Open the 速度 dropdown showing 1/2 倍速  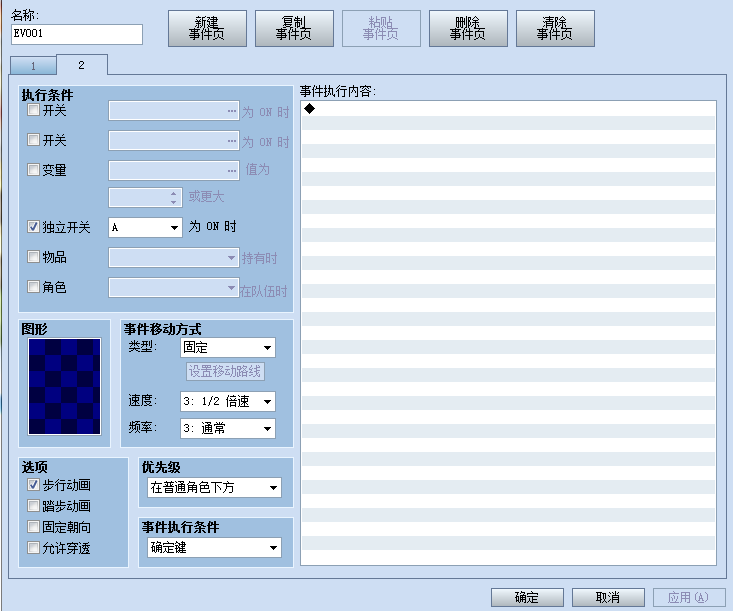coord(228,401)
